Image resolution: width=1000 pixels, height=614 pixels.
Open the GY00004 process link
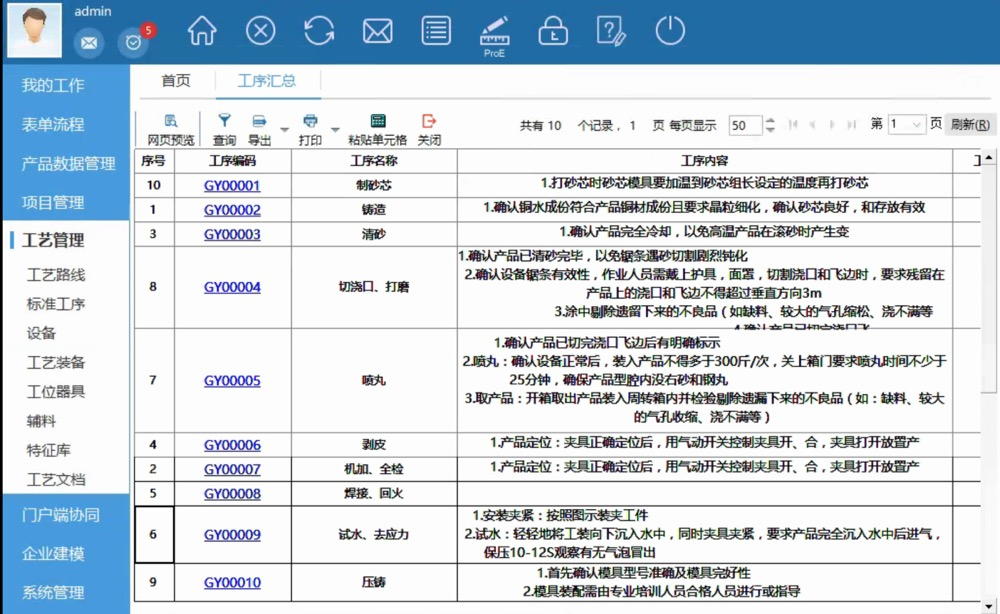[232, 287]
